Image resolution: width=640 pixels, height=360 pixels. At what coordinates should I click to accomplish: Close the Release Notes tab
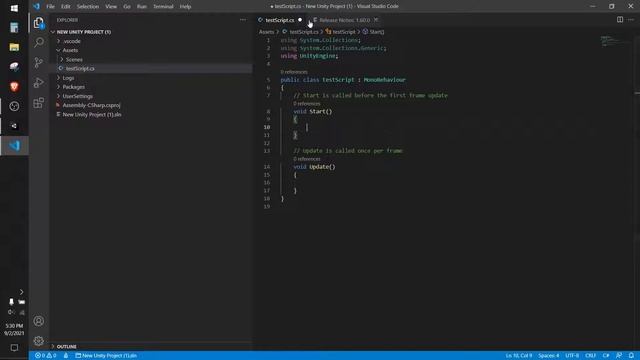[x=376, y=20]
